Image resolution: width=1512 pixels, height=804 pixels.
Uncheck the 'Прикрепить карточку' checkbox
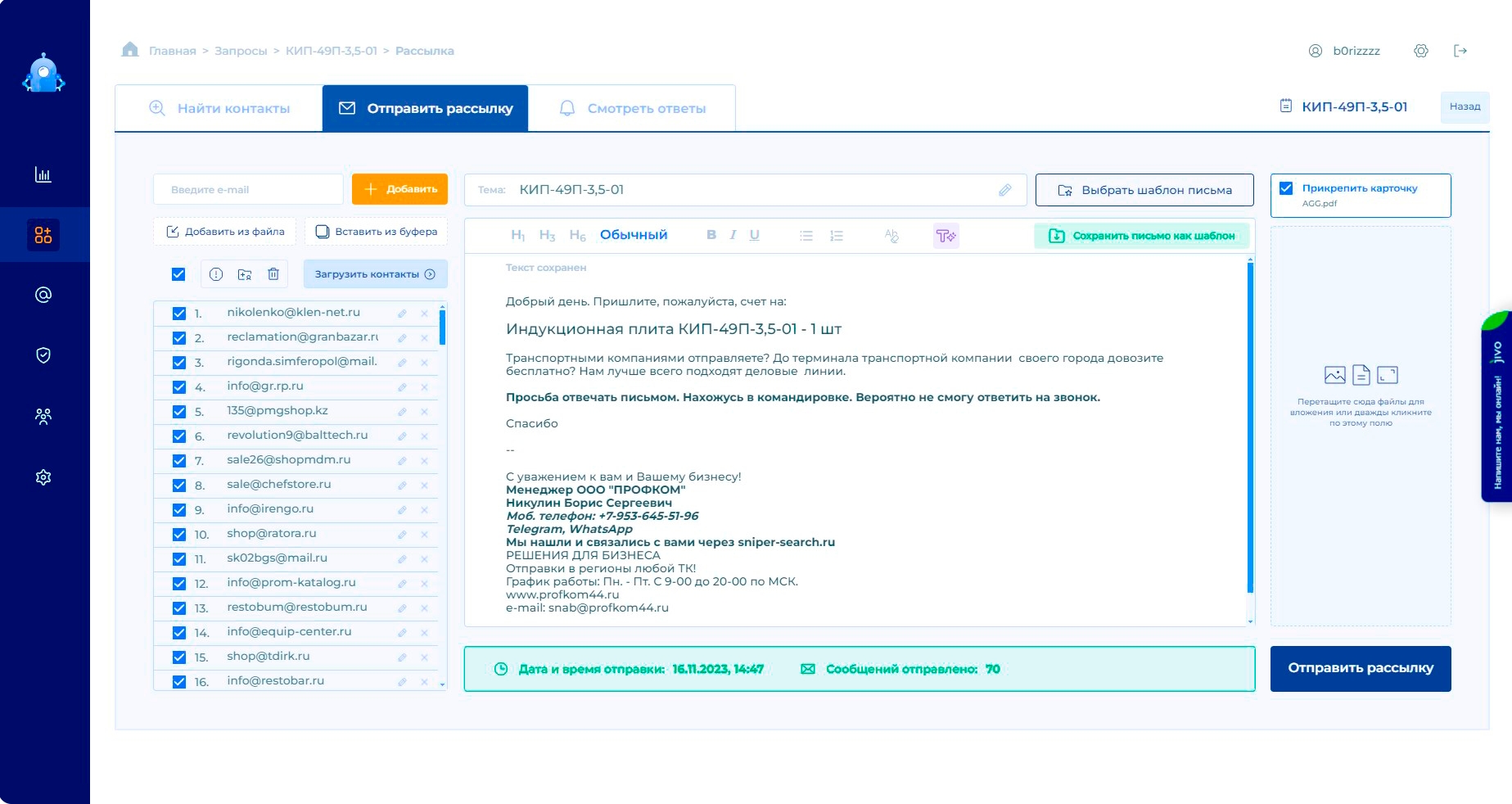pos(1286,188)
